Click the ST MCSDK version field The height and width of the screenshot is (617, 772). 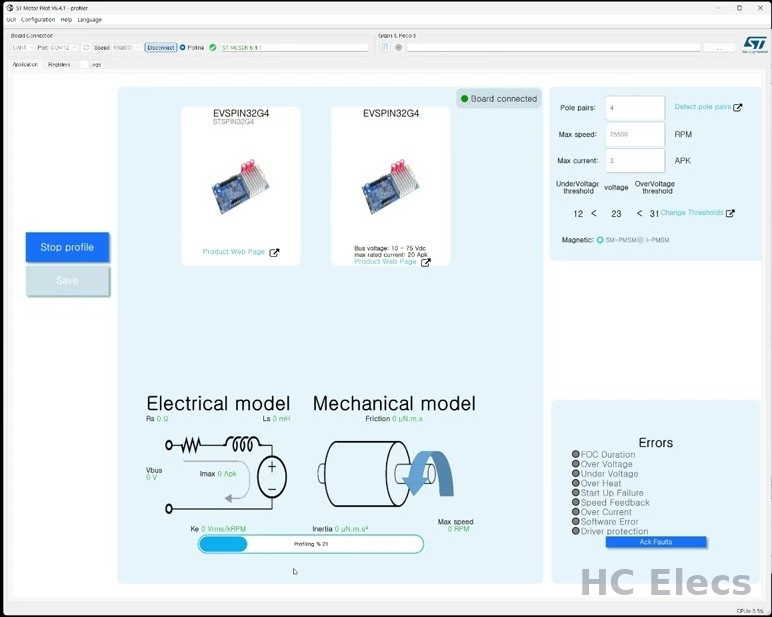pos(294,48)
